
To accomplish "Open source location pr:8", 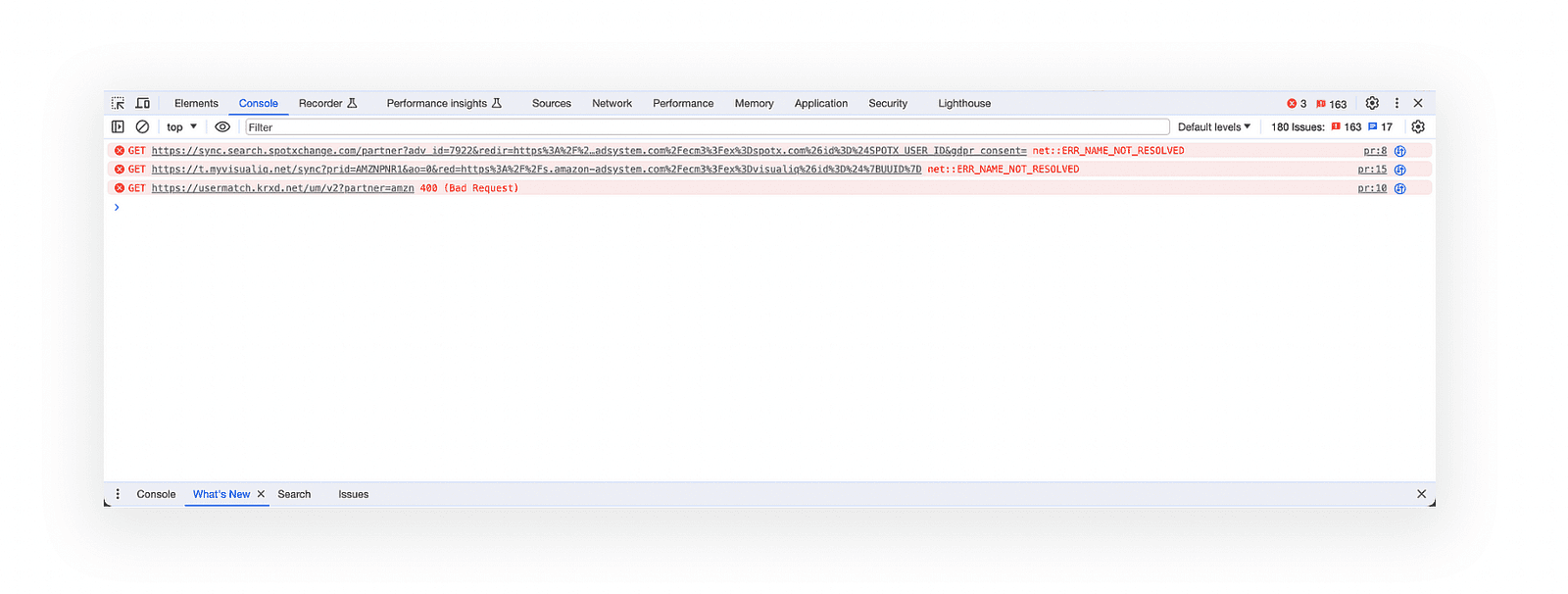I will tap(1375, 151).
